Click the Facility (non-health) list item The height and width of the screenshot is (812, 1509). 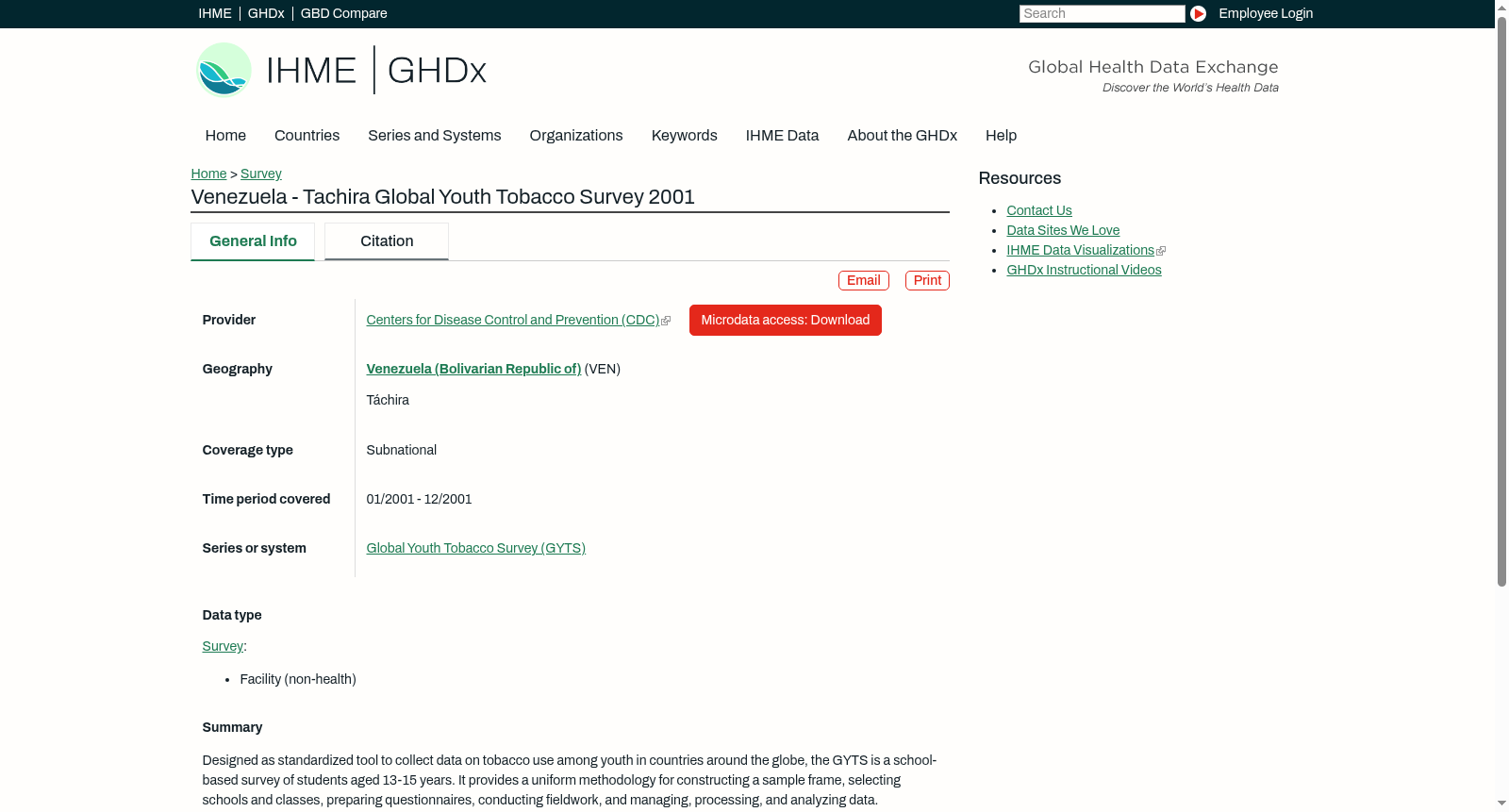click(x=298, y=680)
